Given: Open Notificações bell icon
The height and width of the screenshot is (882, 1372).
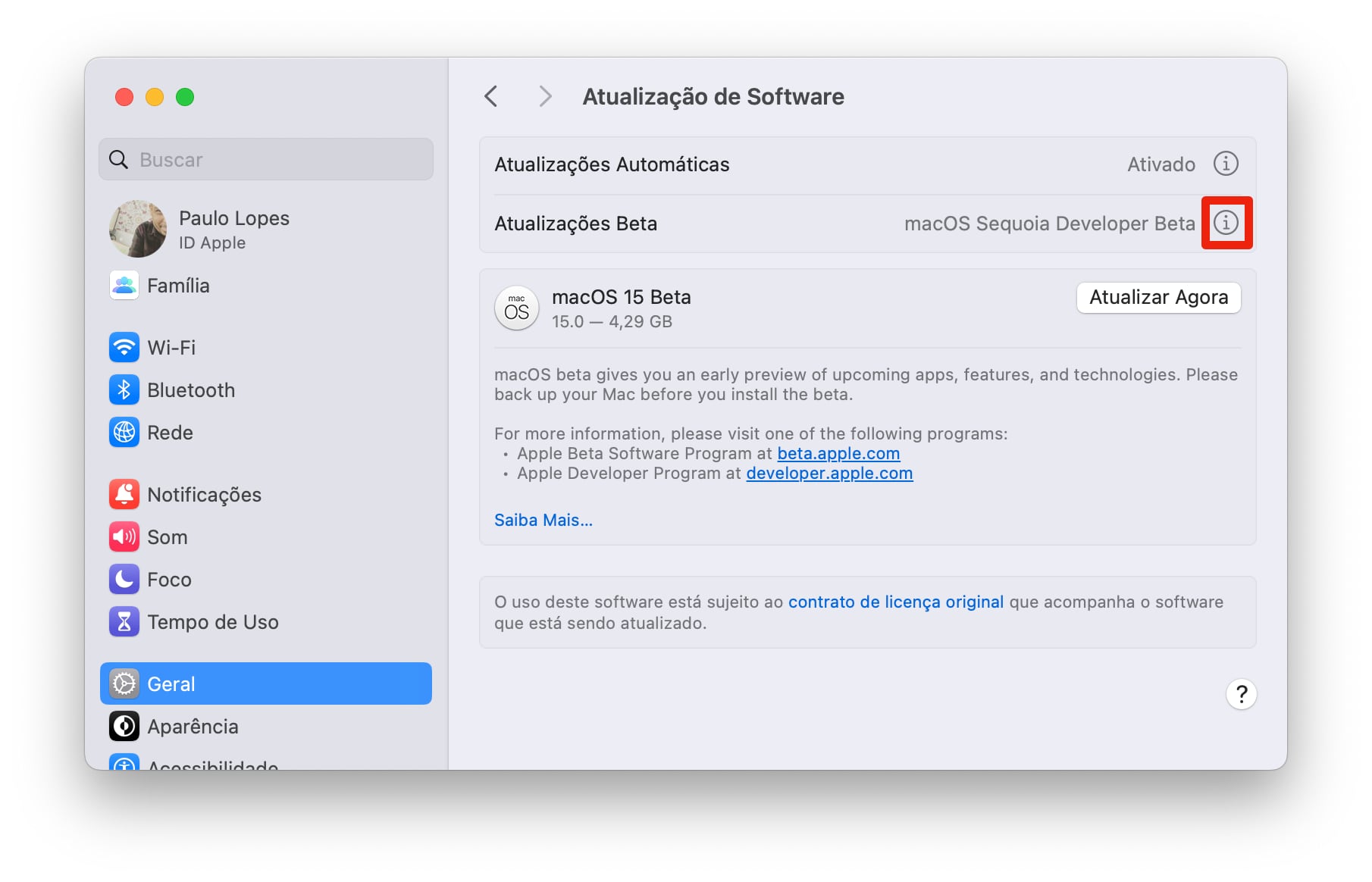Looking at the screenshot, I should (x=124, y=495).
